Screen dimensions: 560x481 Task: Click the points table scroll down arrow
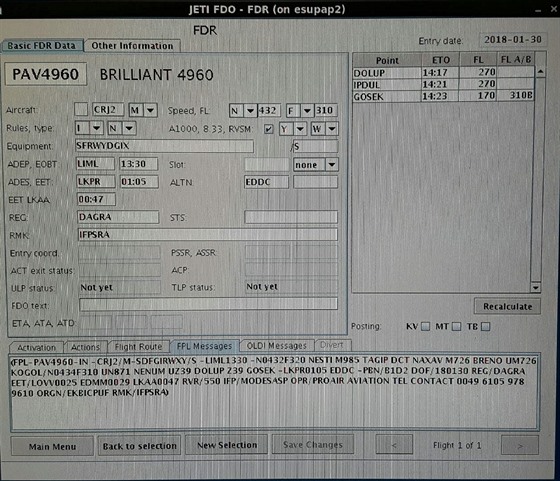(x=535, y=287)
